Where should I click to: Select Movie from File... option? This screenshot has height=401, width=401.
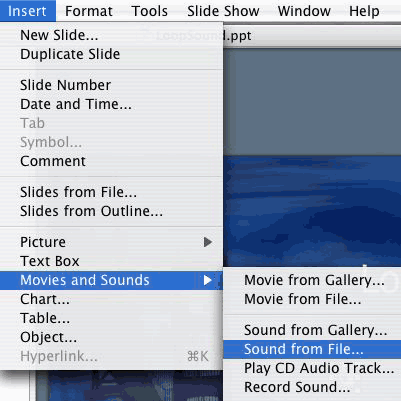[x=312, y=299]
